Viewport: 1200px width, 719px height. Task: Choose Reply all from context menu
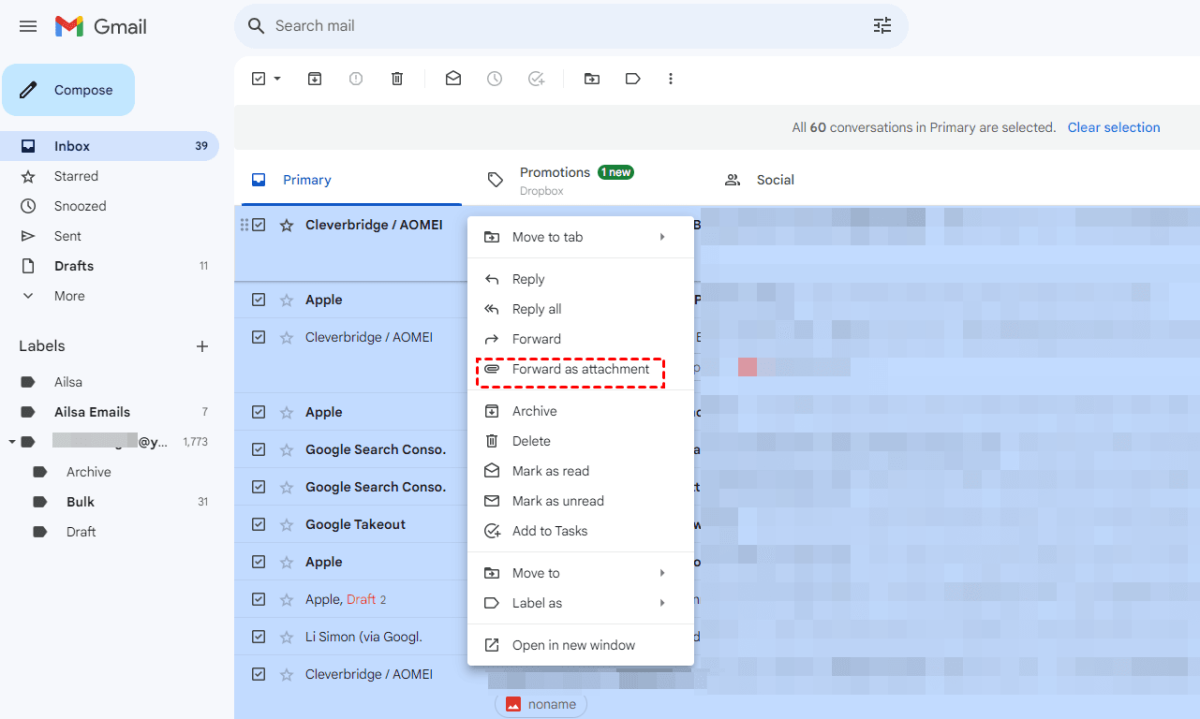(581, 309)
